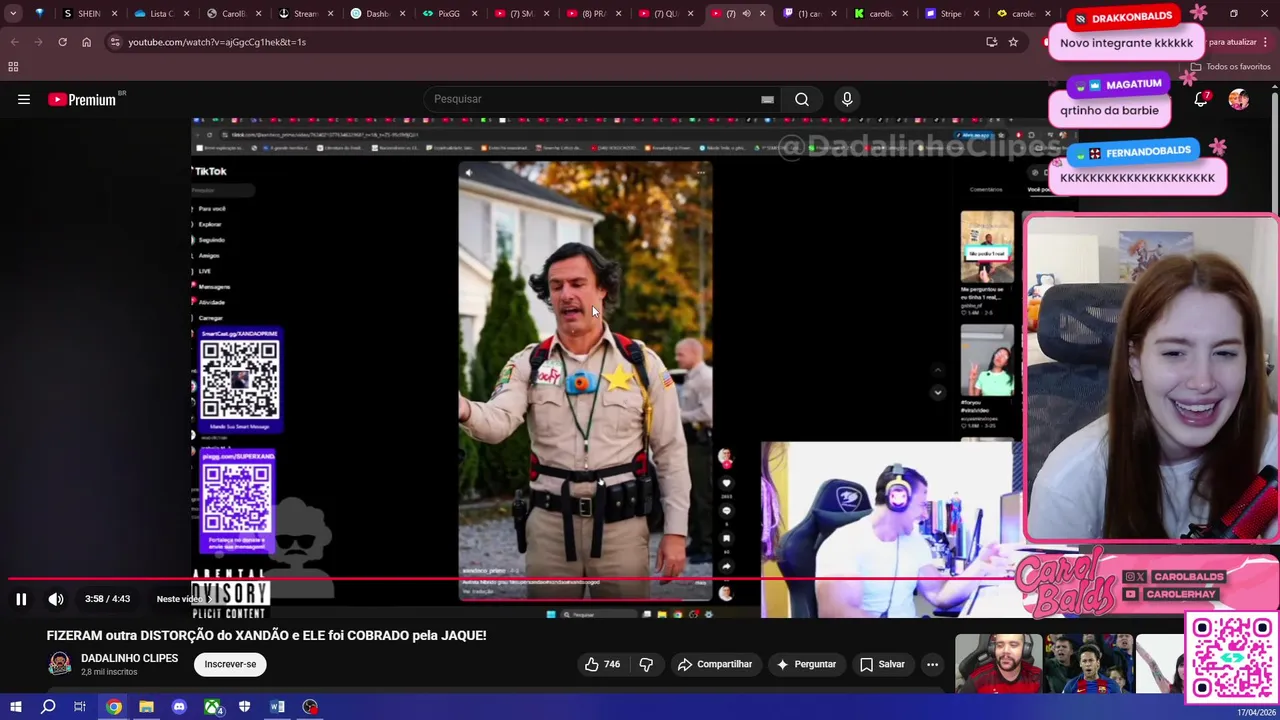1280x720 pixels.
Task: Open Microsoft Word from taskbar
Action: [277, 707]
